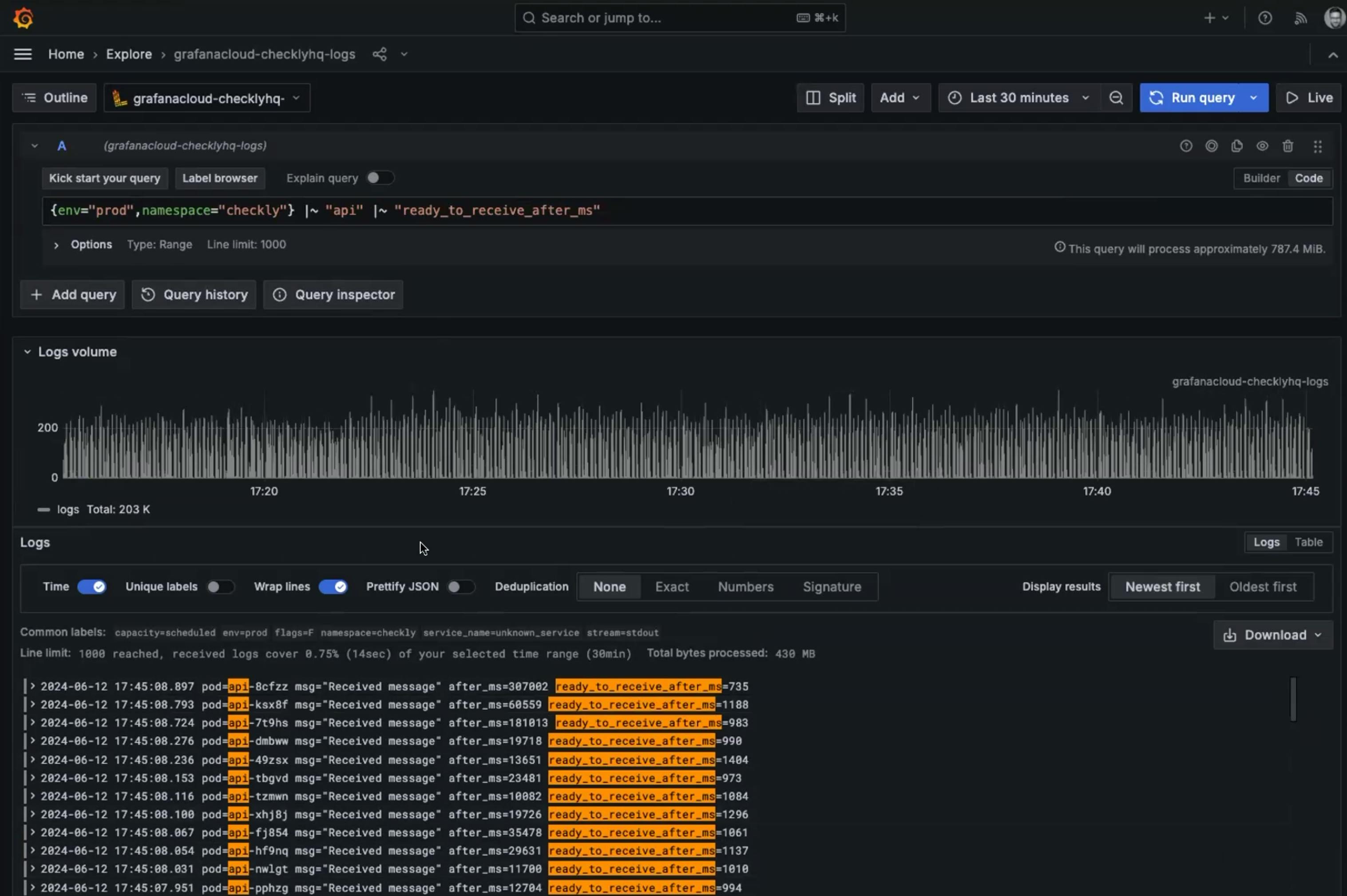Screen dimensions: 1347x896
Task: Duplicate query A with copy icon
Action: click(x=1237, y=146)
